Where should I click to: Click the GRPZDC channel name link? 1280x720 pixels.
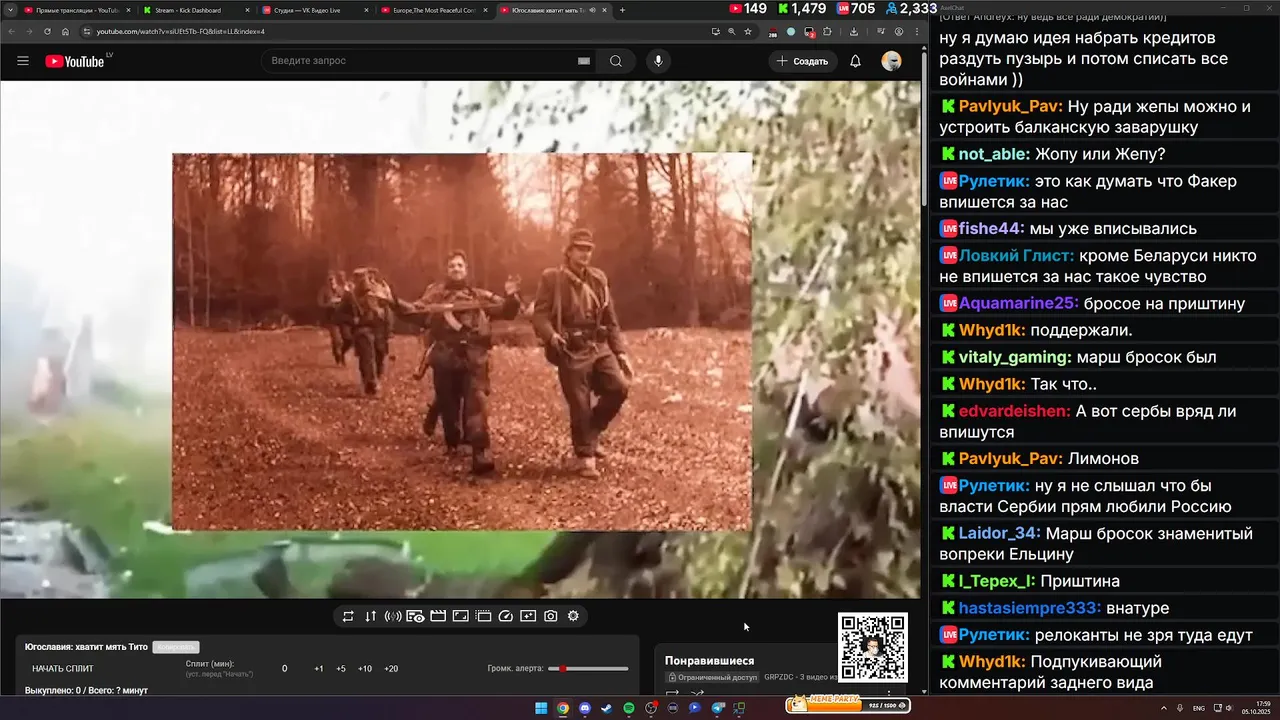coord(778,677)
